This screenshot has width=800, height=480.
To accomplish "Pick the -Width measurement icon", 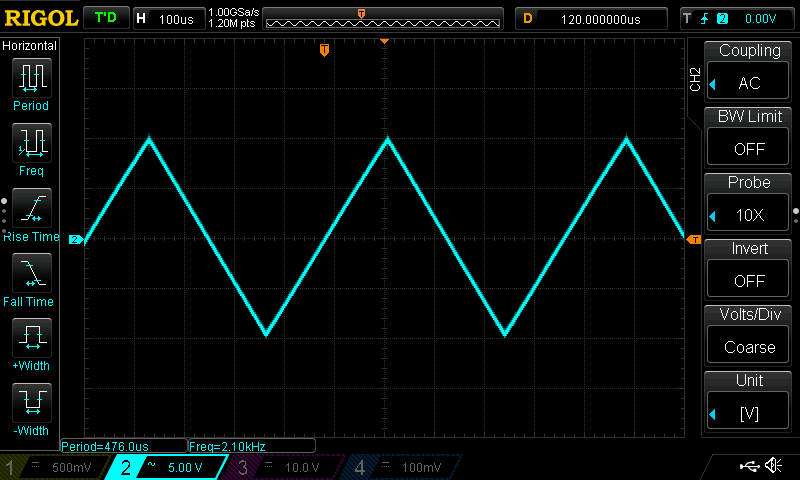I will pyautogui.click(x=31, y=402).
